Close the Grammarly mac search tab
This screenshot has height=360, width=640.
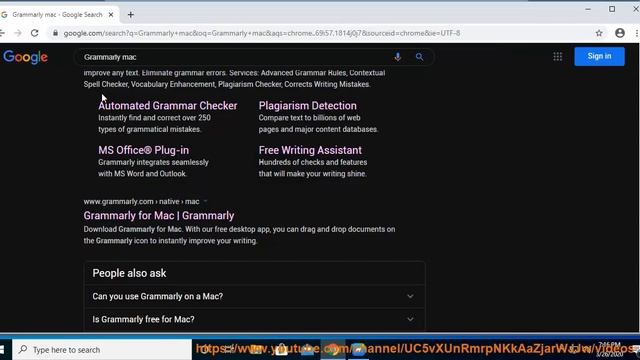pyautogui.click(x=111, y=15)
